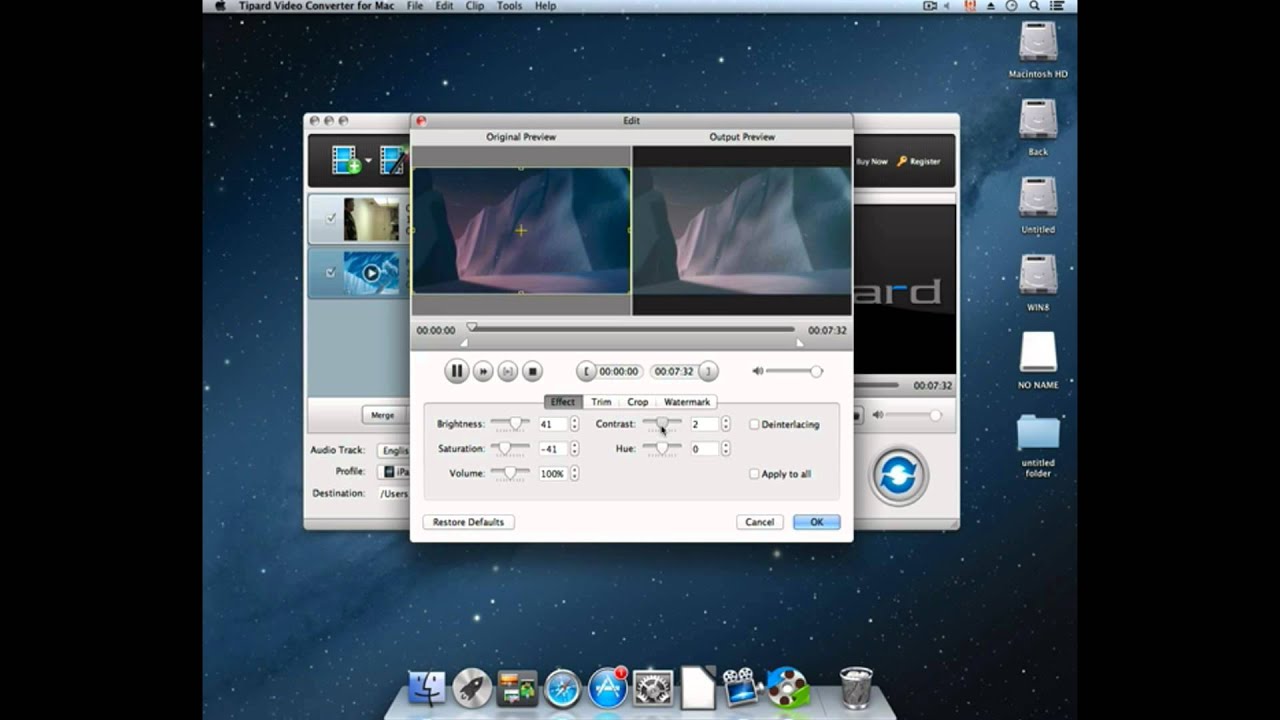Open App Store from the Dock

[607, 688]
